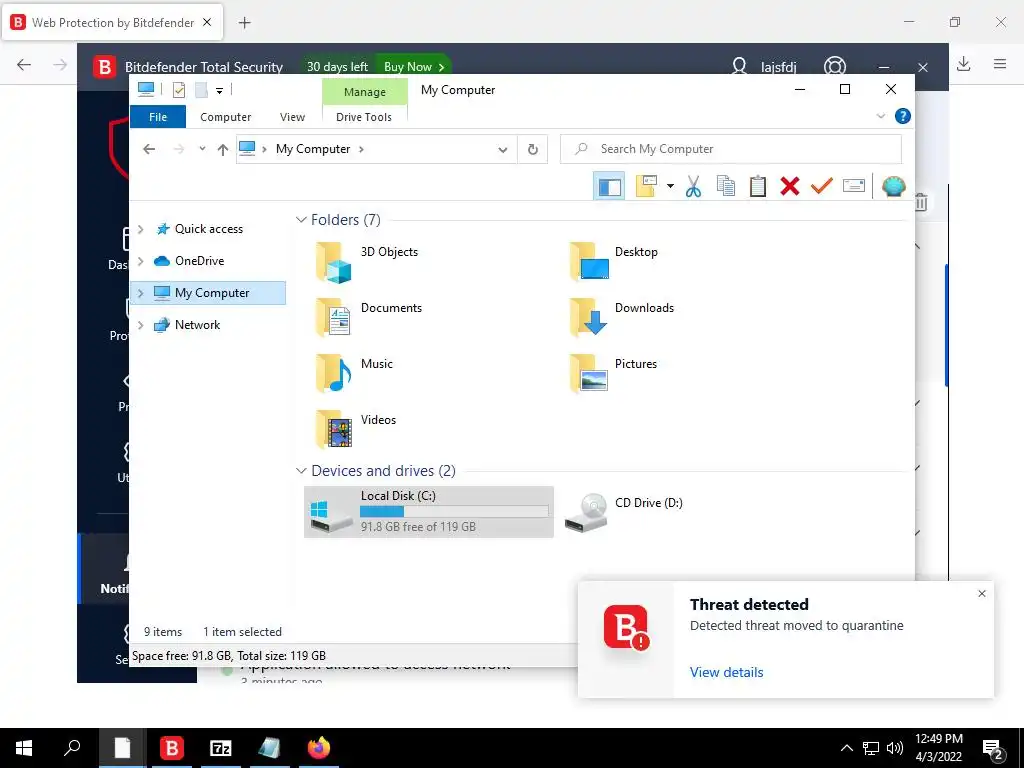Open the browser downloads icon
1024x768 pixels.
click(x=963, y=64)
